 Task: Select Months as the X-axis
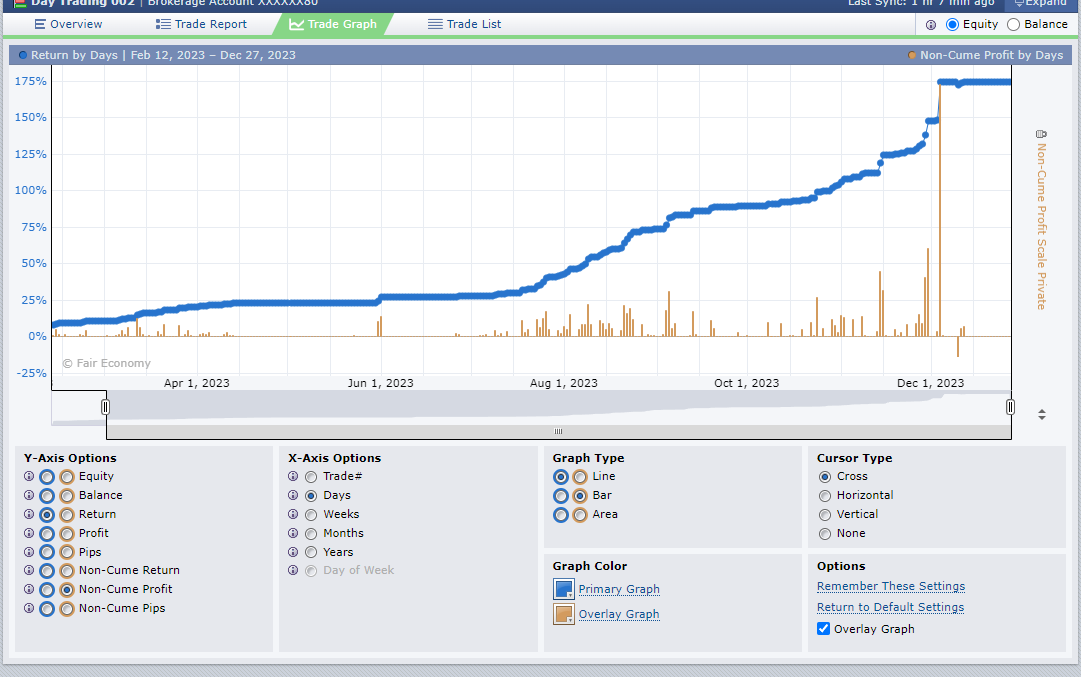311,534
